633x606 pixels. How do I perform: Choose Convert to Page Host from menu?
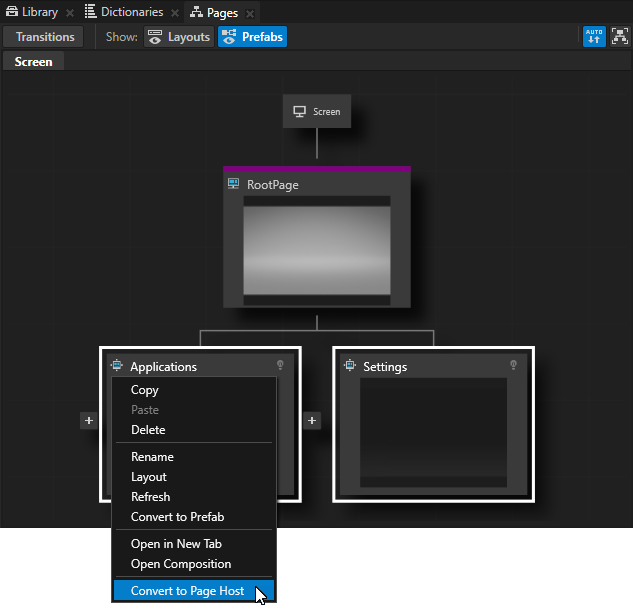(x=187, y=591)
